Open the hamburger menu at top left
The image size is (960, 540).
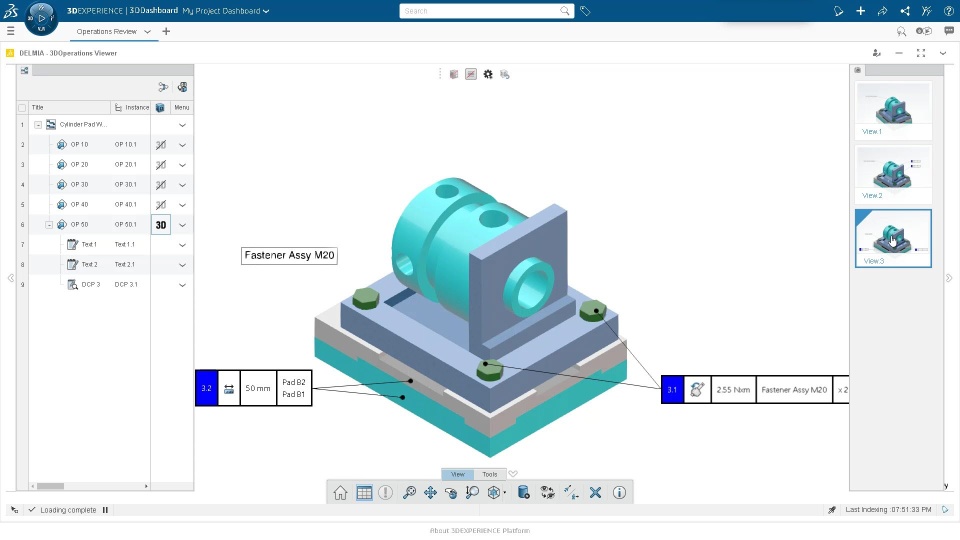(10, 31)
